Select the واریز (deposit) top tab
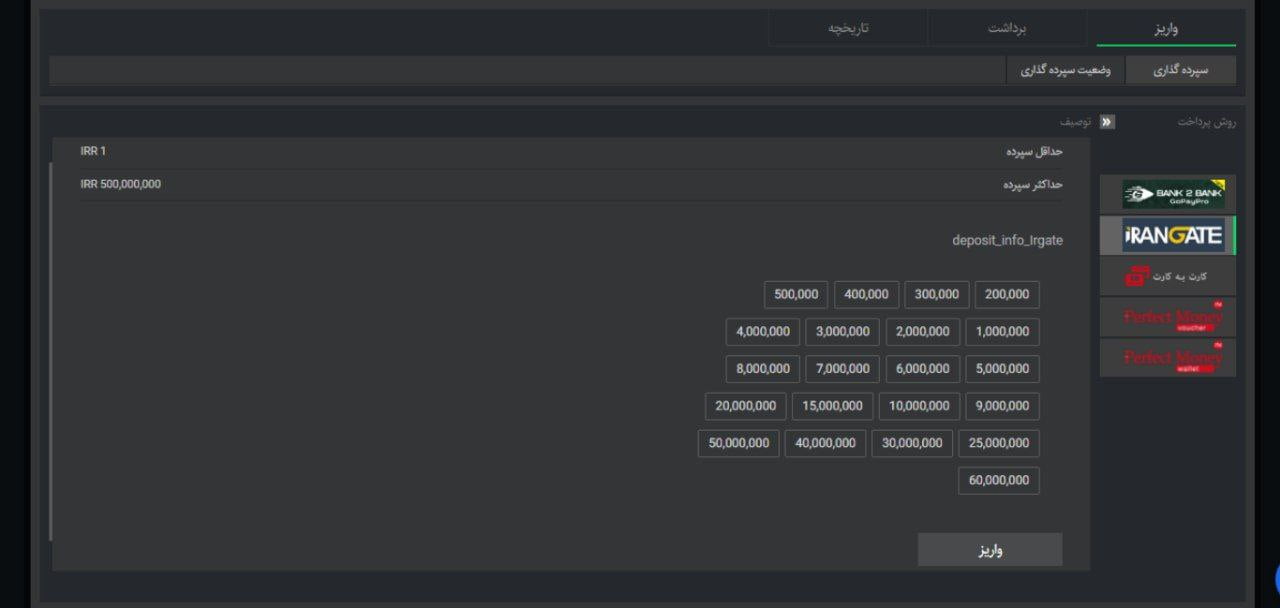This screenshot has height=608, width=1280. click(1166, 28)
